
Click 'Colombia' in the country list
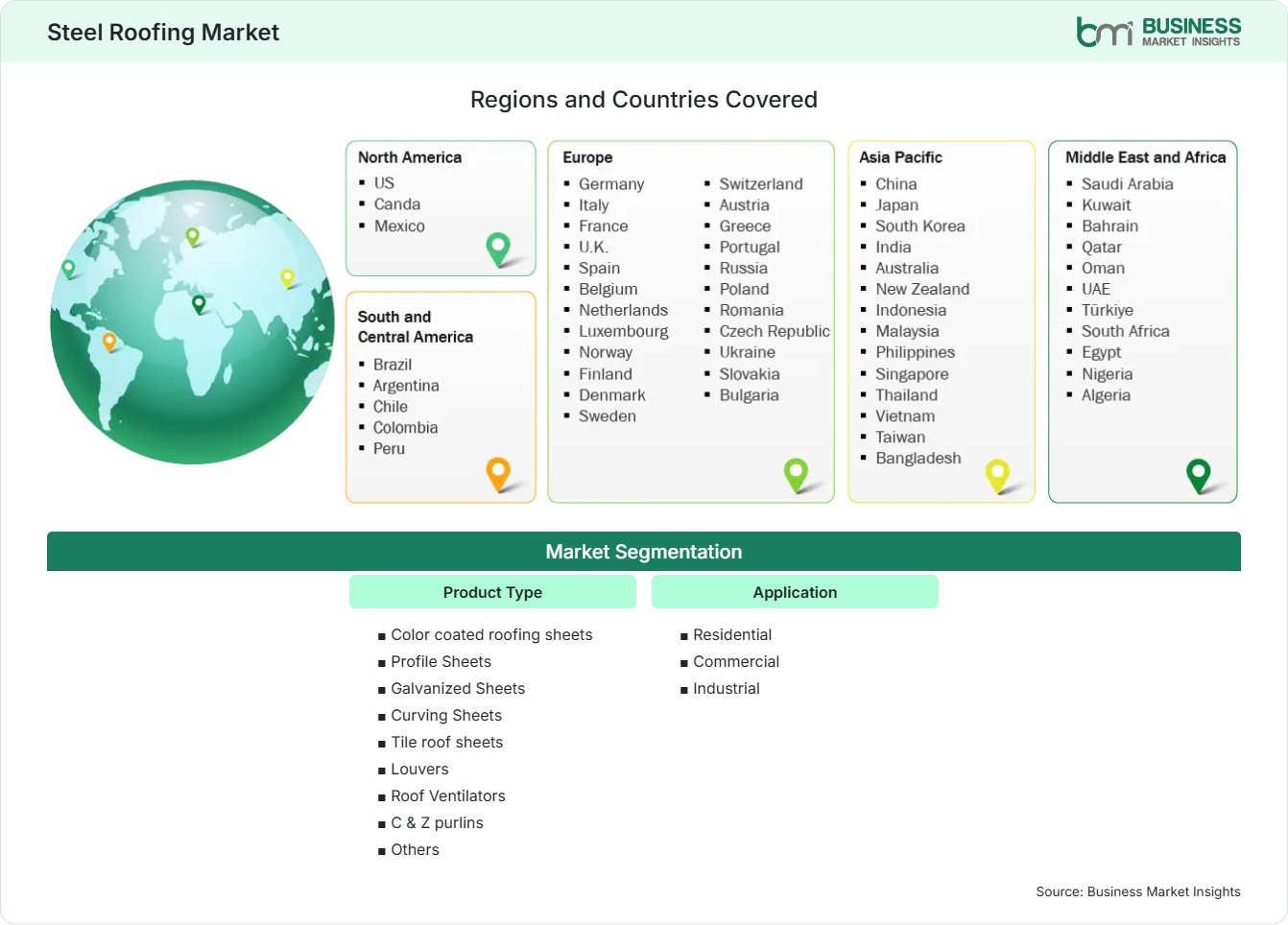point(405,428)
